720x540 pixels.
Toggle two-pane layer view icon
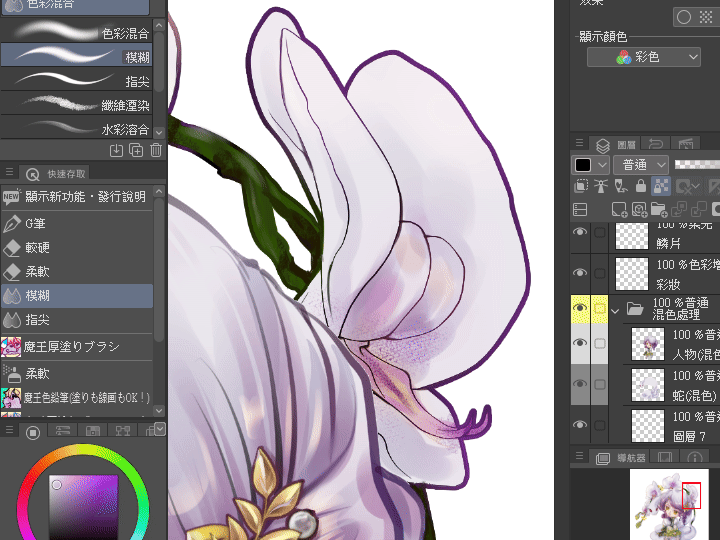580,210
